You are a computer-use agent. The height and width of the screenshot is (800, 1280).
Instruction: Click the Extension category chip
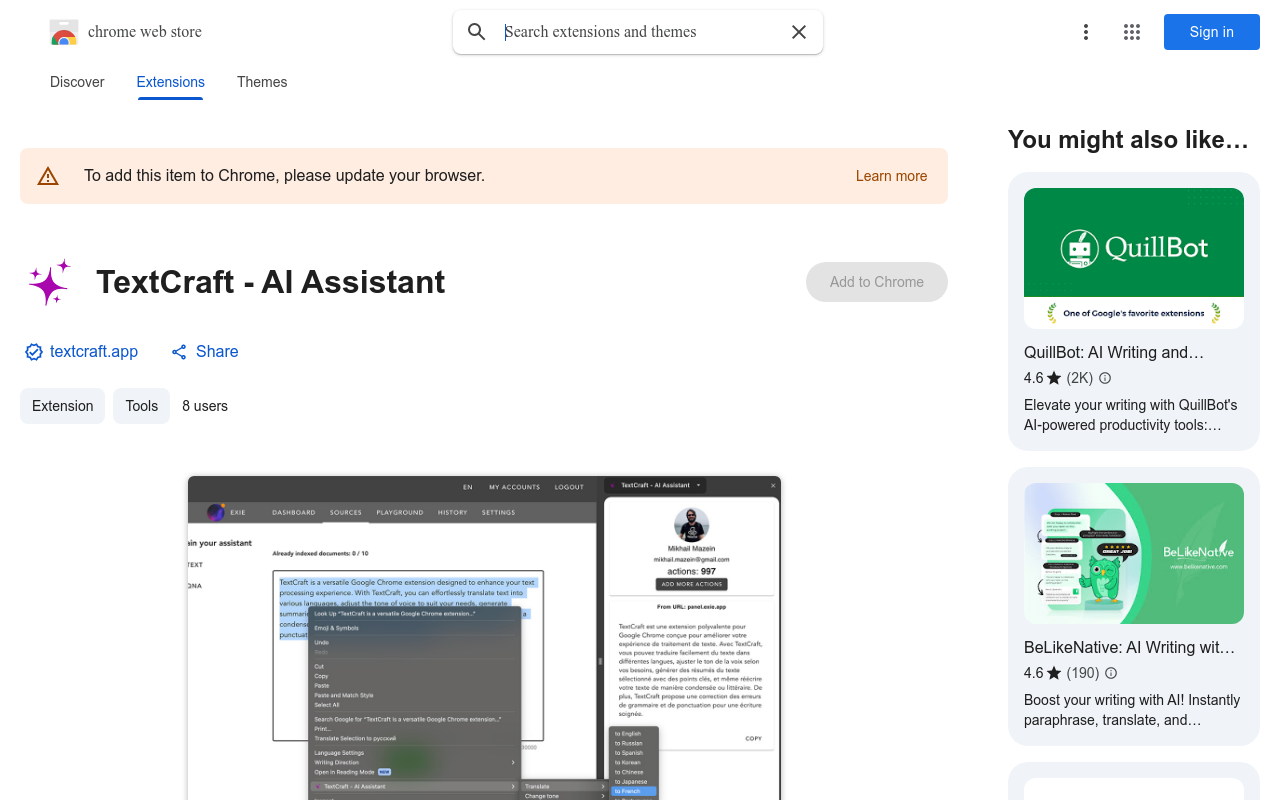pos(62,406)
